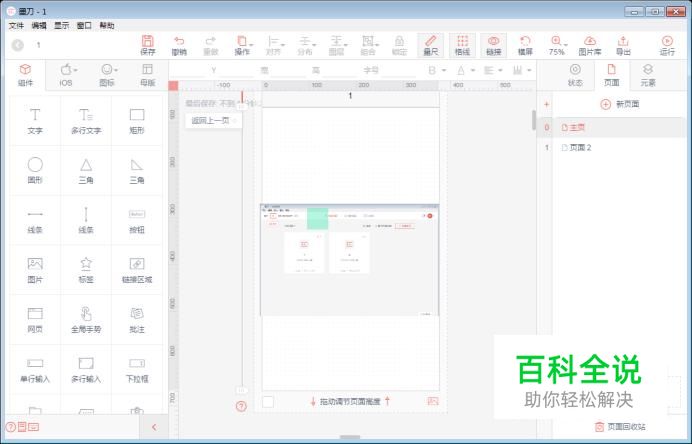This screenshot has width=692, height=444.
Task: Open the 图片库 image library
Action: [x=590, y=45]
